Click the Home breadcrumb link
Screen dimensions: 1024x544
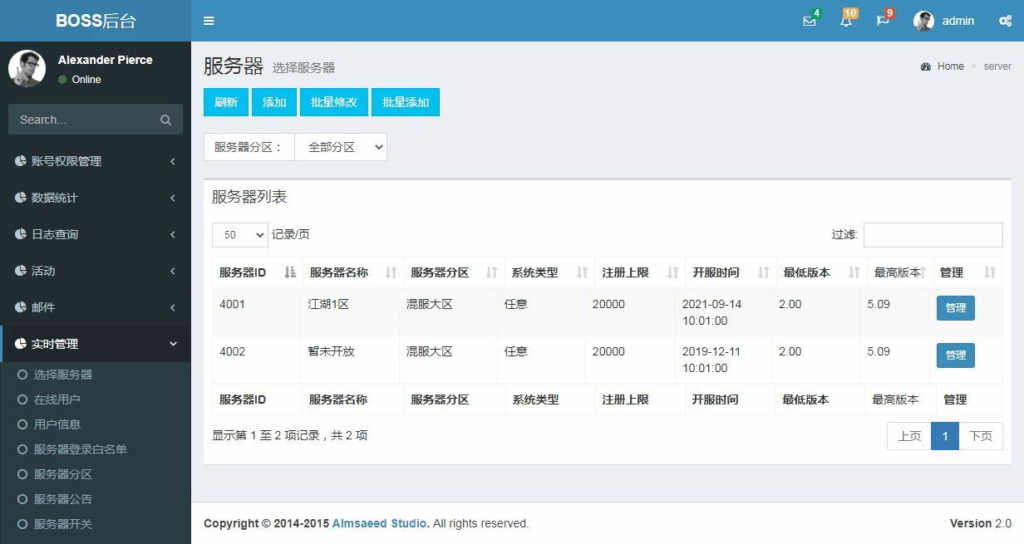pyautogui.click(x=950, y=67)
